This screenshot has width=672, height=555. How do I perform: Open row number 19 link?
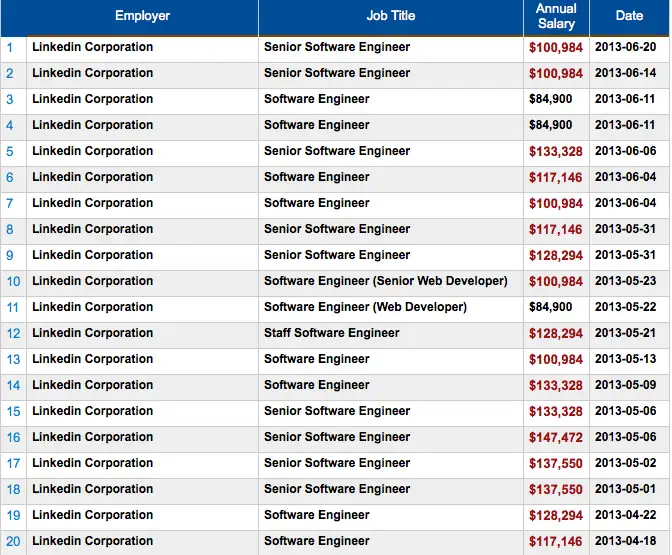pyautogui.click(x=13, y=516)
